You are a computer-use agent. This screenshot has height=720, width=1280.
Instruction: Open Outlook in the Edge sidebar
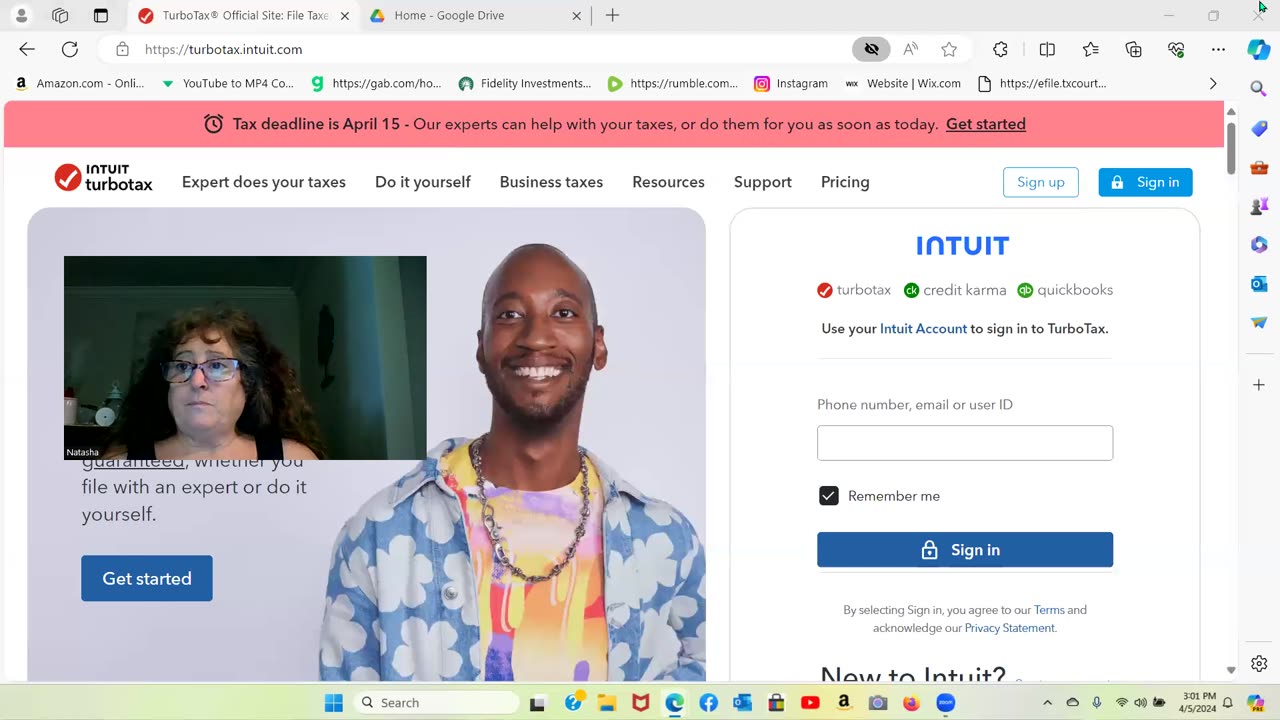click(x=1259, y=284)
